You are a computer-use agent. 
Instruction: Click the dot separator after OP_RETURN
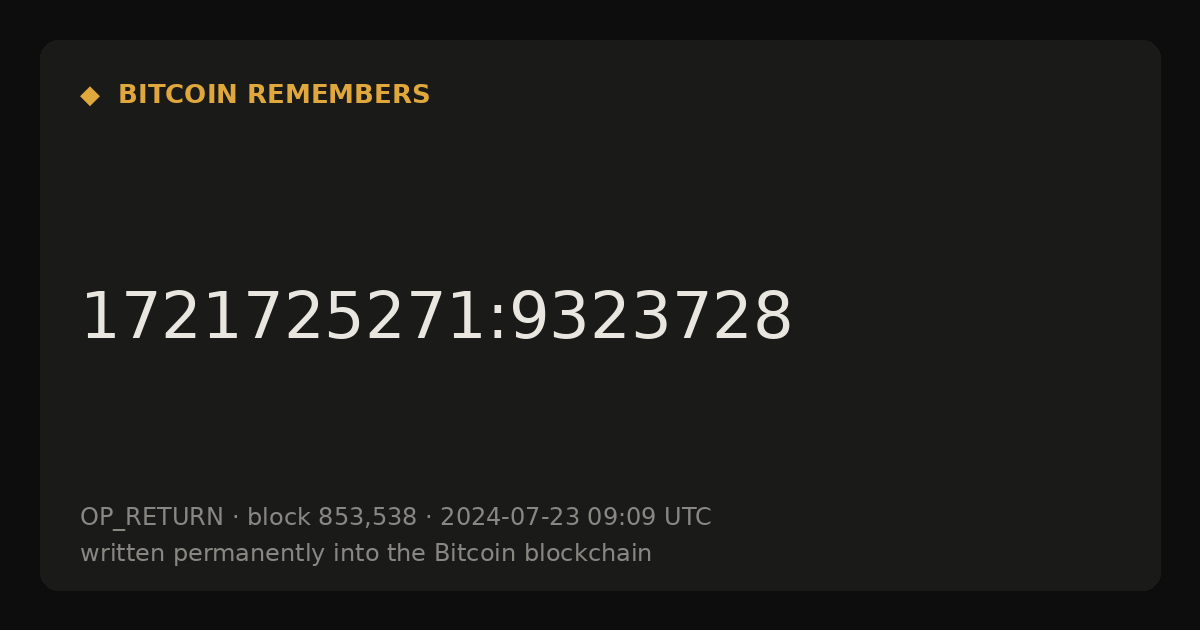click(236, 518)
